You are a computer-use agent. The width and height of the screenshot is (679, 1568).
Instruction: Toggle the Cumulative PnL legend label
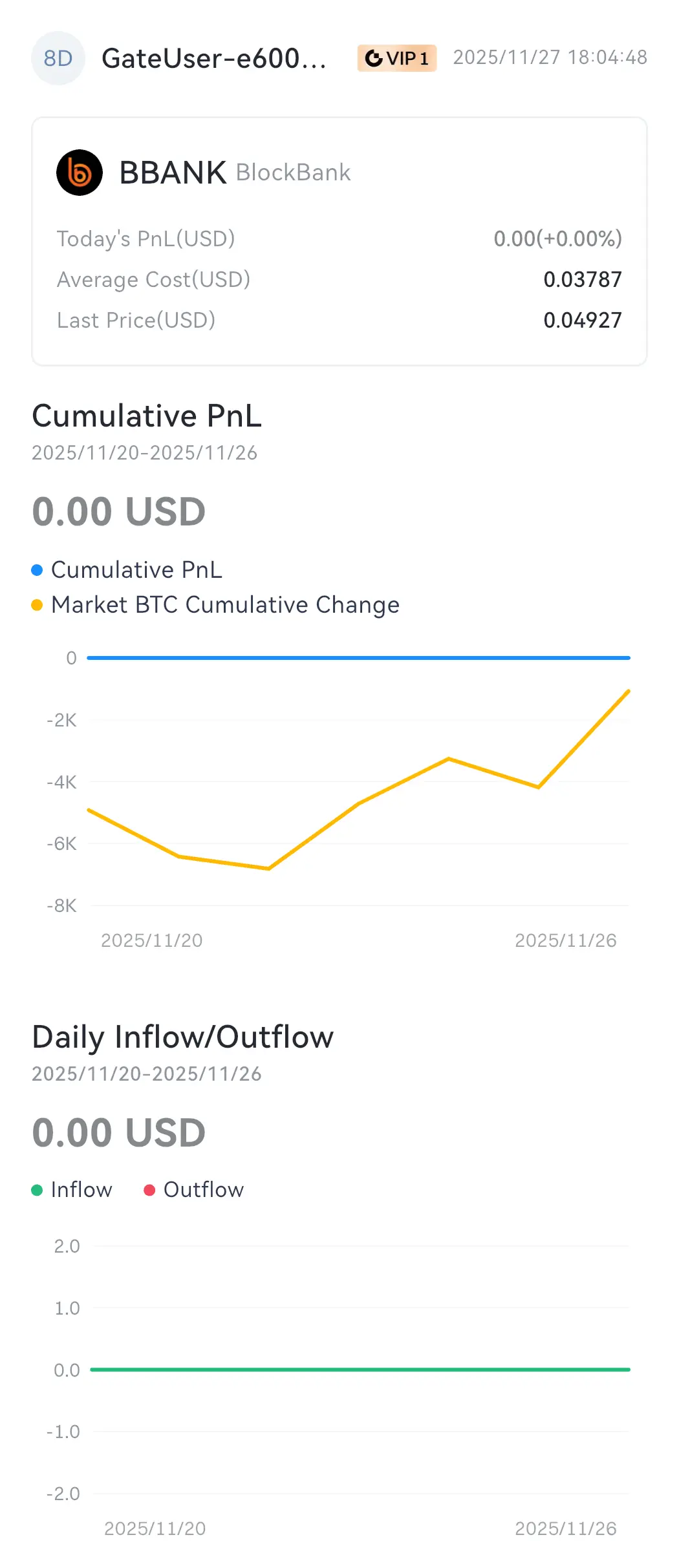tap(136, 570)
